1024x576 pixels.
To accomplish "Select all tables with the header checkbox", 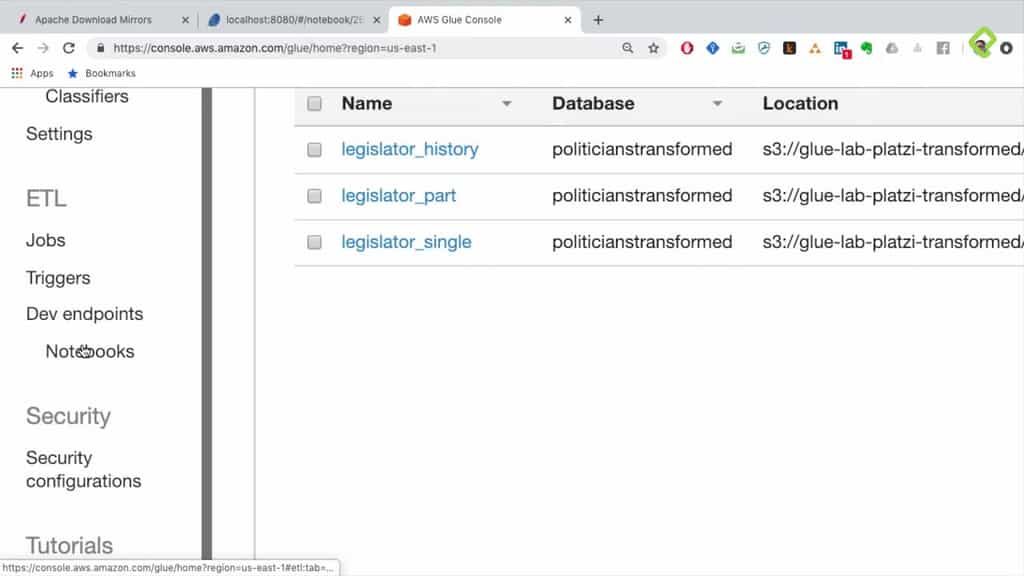I will tap(314, 103).
